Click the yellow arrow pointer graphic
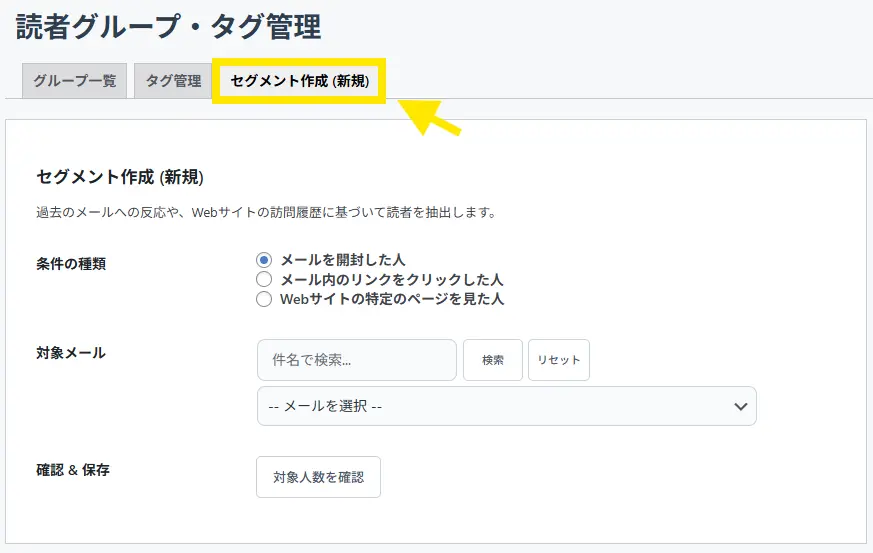 tap(430, 117)
